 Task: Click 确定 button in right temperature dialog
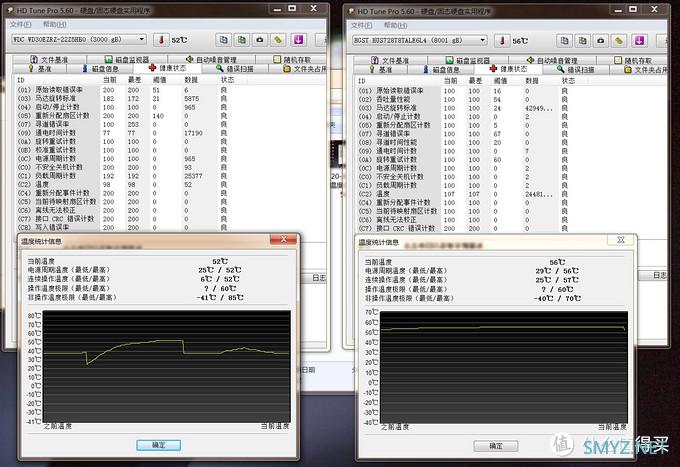(x=496, y=446)
